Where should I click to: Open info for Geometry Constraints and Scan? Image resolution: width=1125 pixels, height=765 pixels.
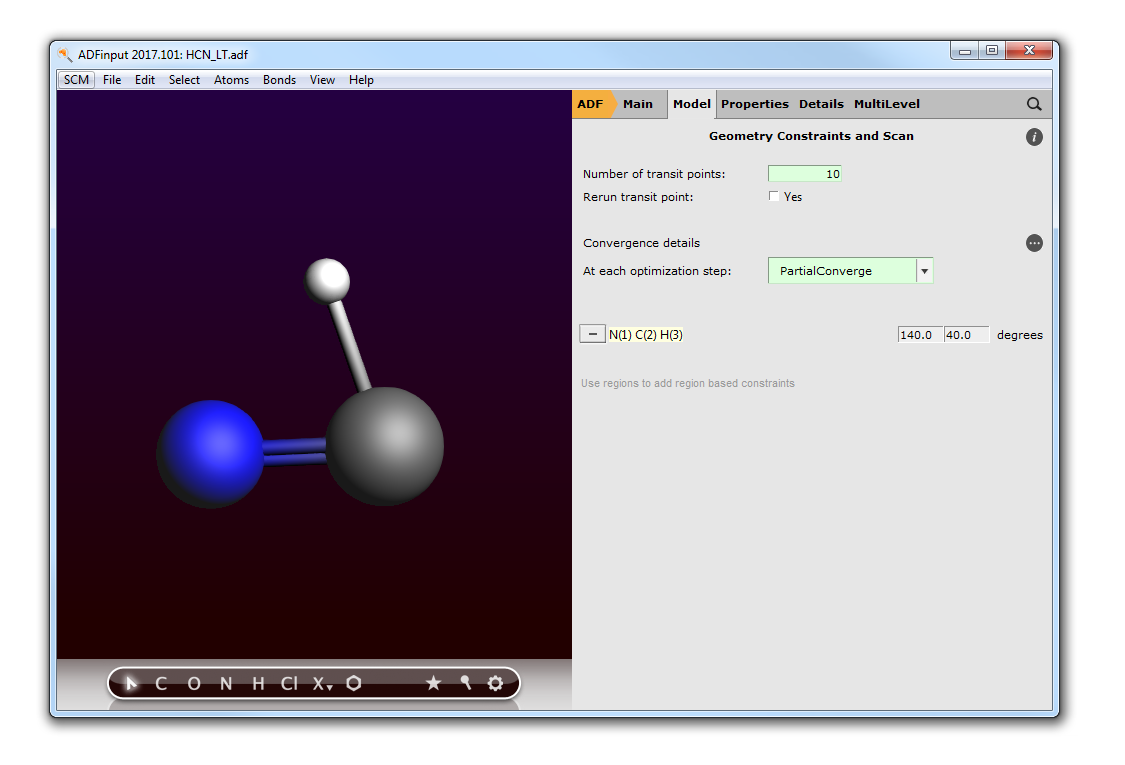[x=1034, y=137]
